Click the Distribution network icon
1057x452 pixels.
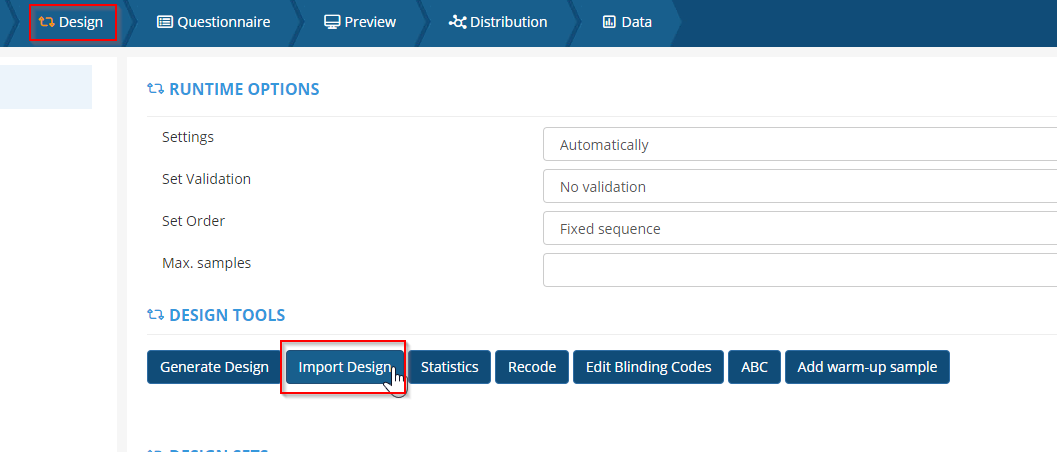point(458,22)
